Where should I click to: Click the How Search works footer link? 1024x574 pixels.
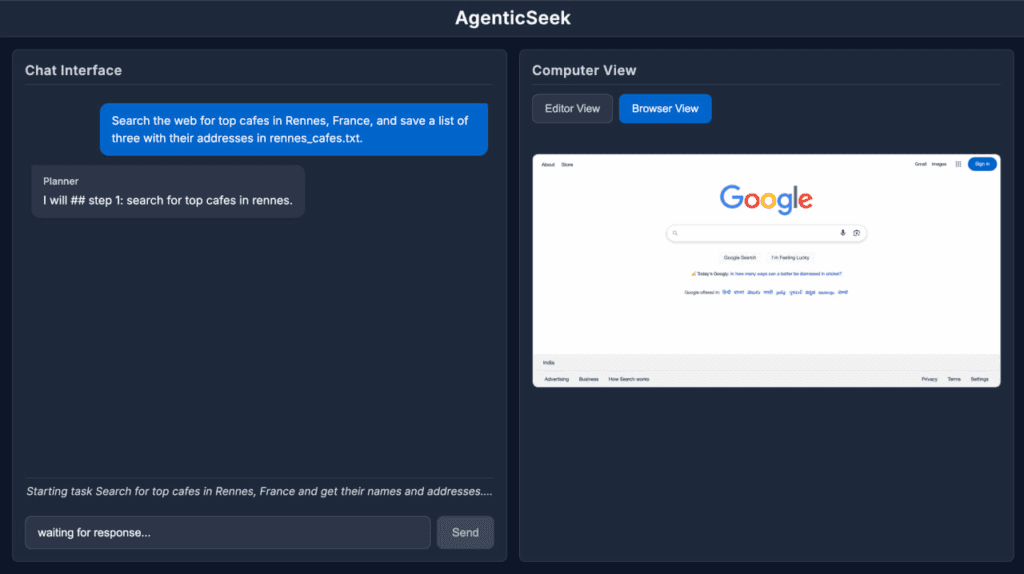pos(629,379)
